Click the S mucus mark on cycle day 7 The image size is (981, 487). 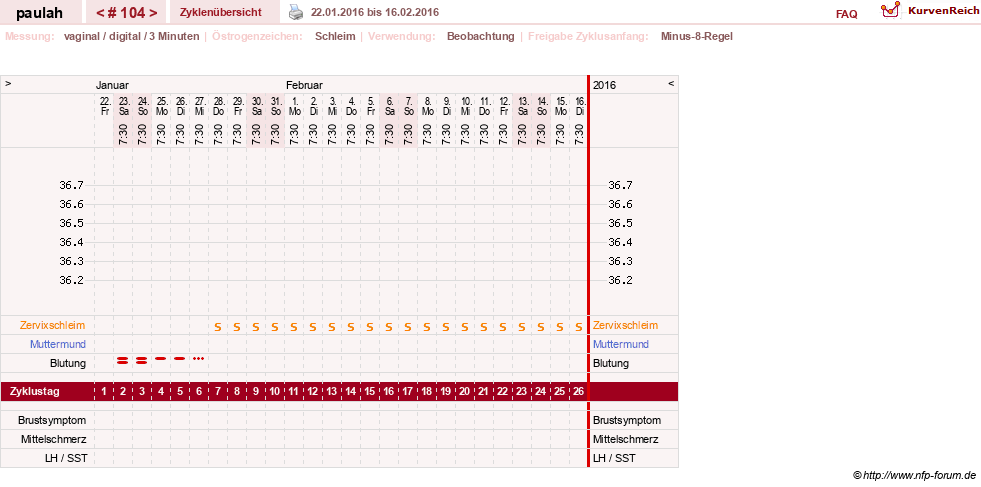click(218, 327)
